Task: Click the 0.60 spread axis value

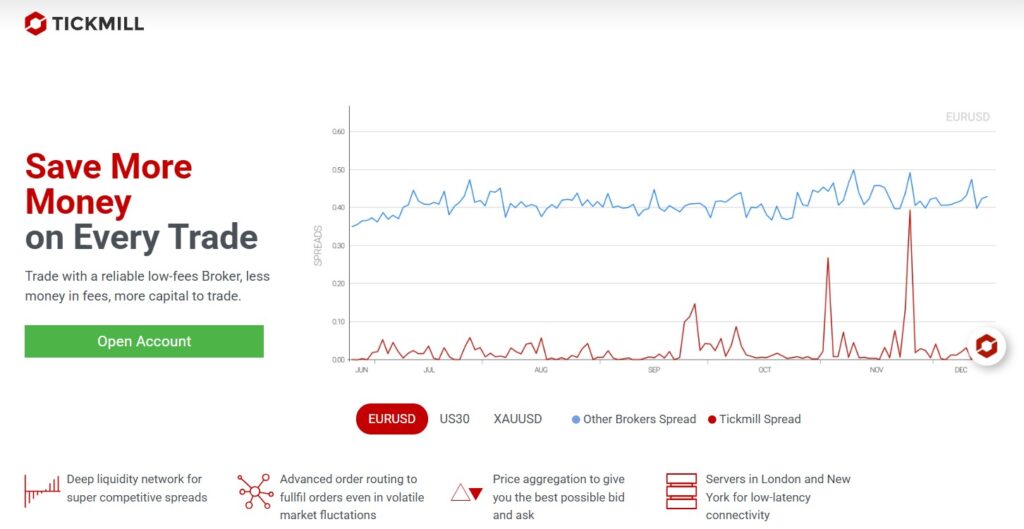Action: point(338,132)
